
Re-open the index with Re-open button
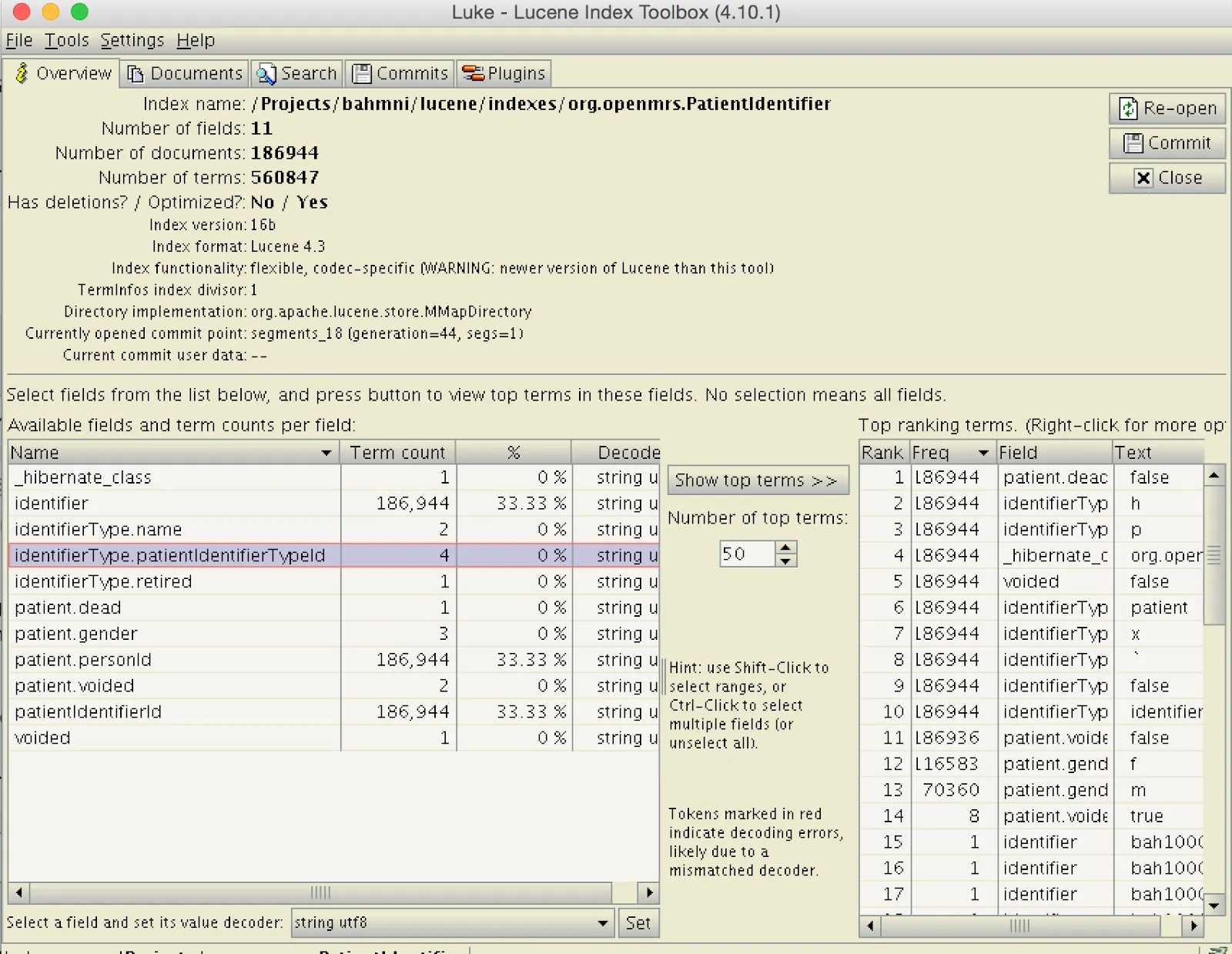click(x=1167, y=109)
